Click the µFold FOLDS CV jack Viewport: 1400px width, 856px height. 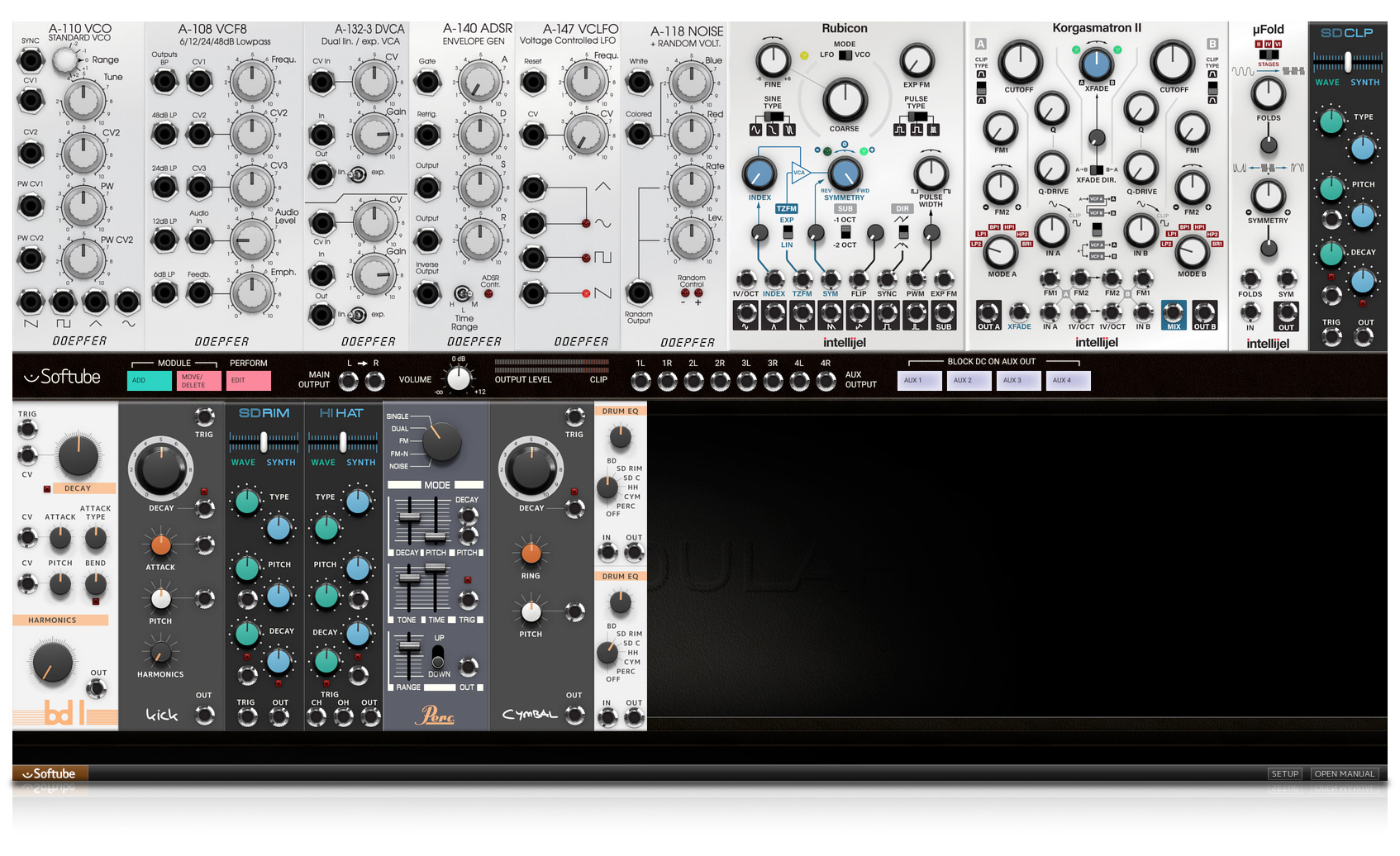click(x=1250, y=278)
